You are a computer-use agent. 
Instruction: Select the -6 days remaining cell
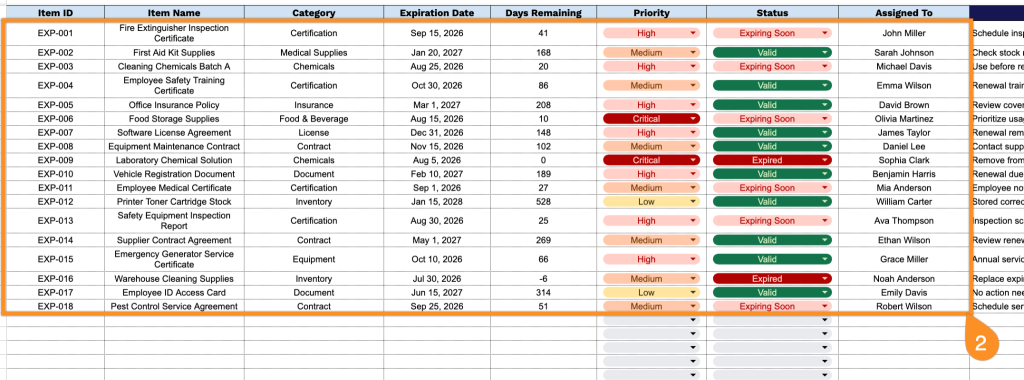tap(543, 279)
